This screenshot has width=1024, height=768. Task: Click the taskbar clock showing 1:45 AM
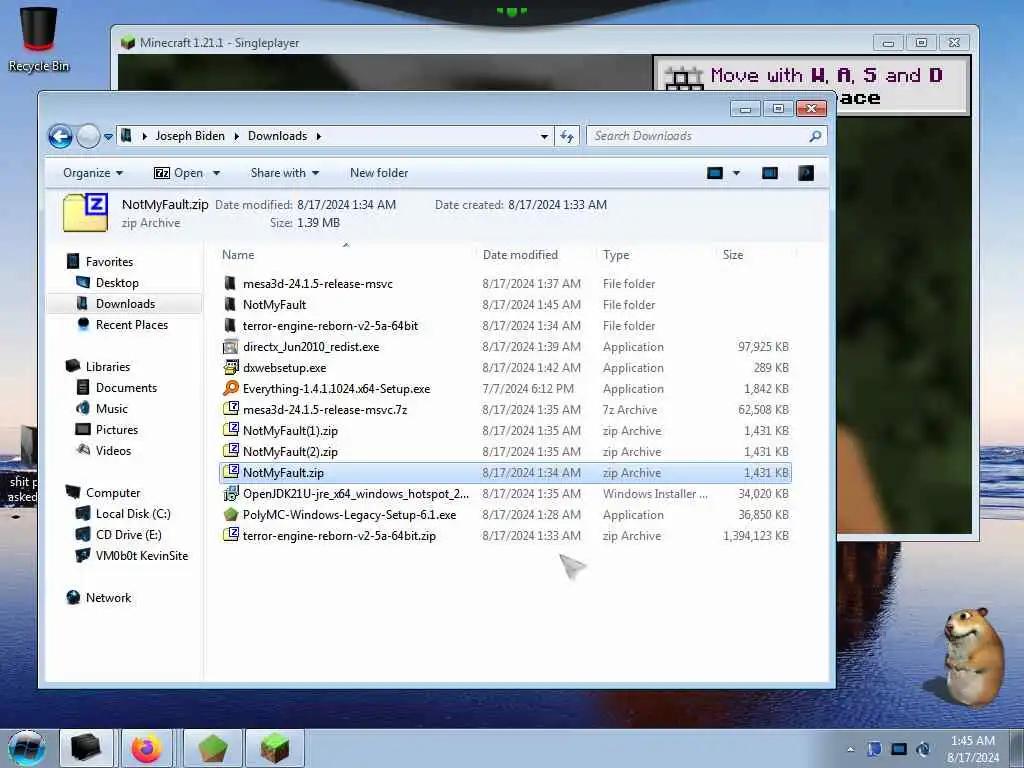[973, 749]
